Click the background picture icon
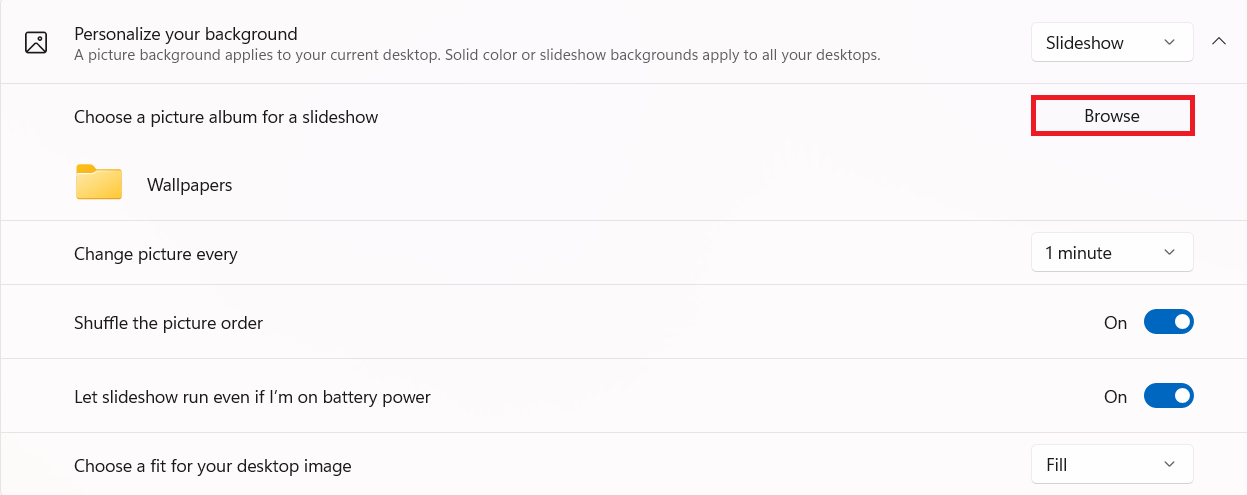Image resolution: width=1247 pixels, height=495 pixels. point(36,43)
